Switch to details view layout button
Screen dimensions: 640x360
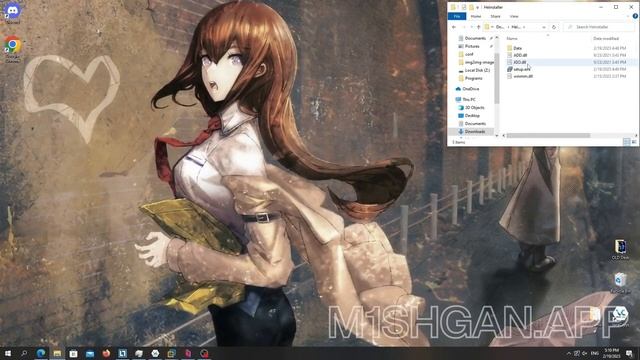(x=627, y=142)
